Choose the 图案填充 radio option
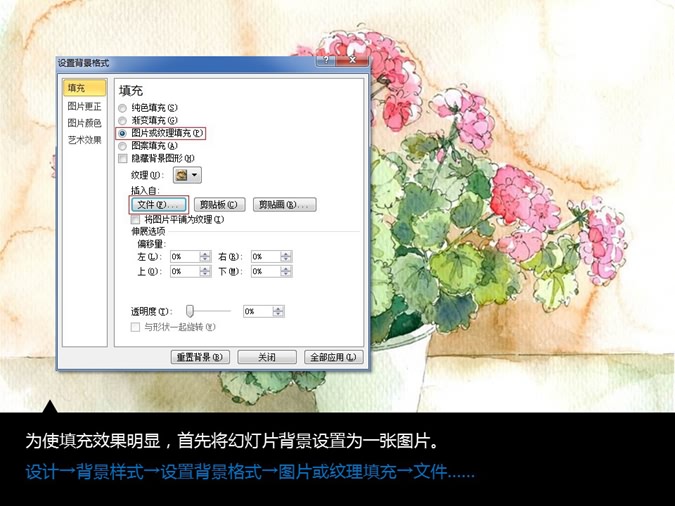 coord(123,145)
